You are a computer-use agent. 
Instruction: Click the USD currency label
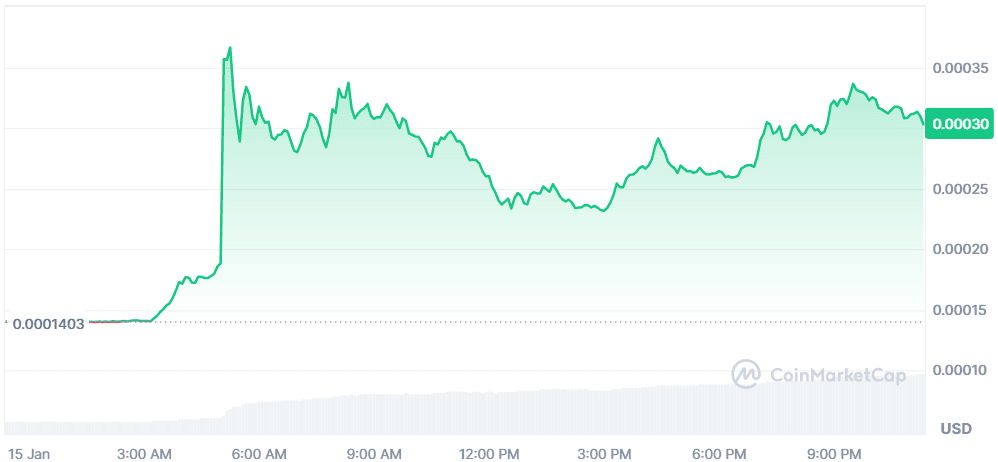pyautogui.click(x=956, y=429)
